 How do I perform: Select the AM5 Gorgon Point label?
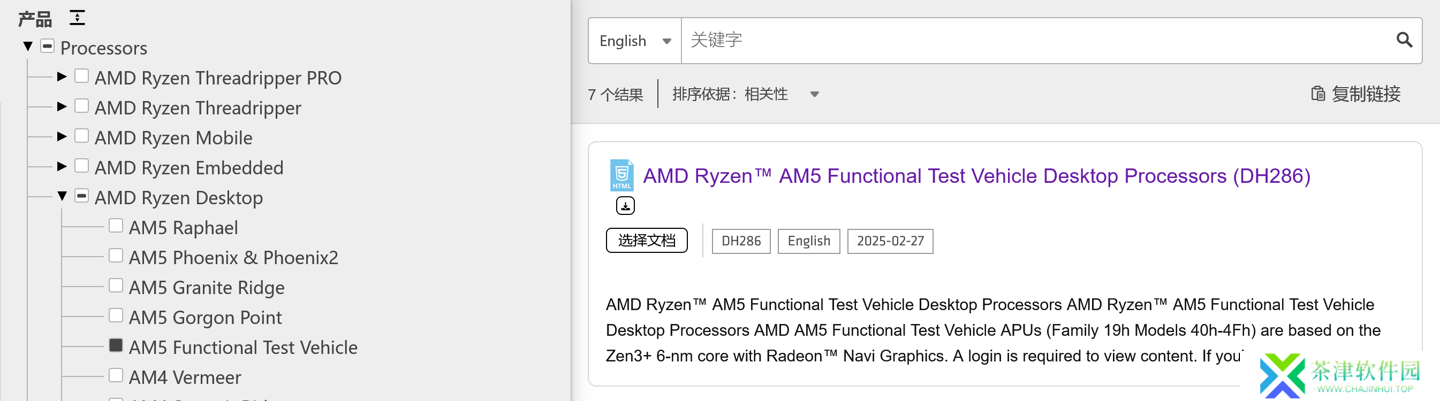click(205, 318)
